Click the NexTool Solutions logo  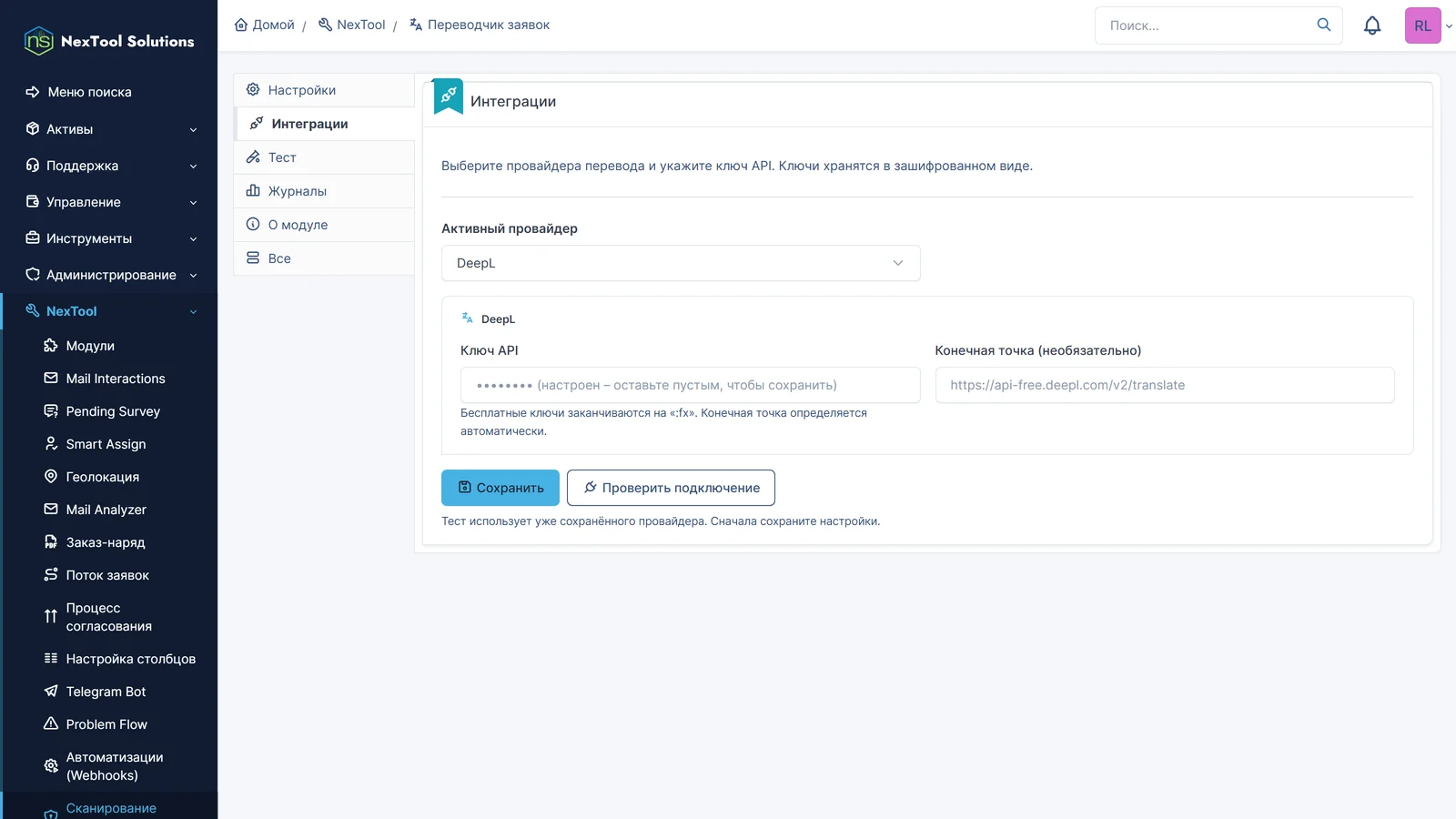tap(109, 41)
